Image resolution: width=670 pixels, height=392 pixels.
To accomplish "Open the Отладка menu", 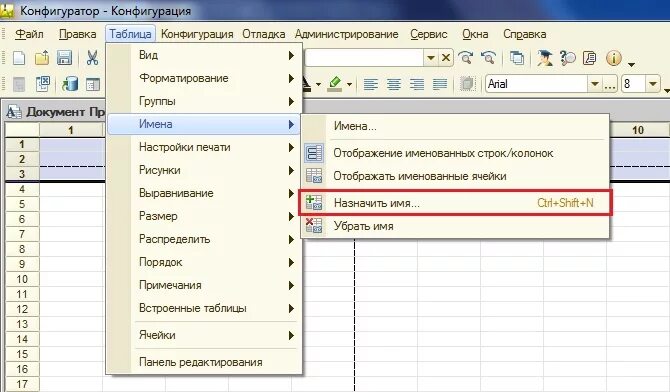I will tap(264, 34).
